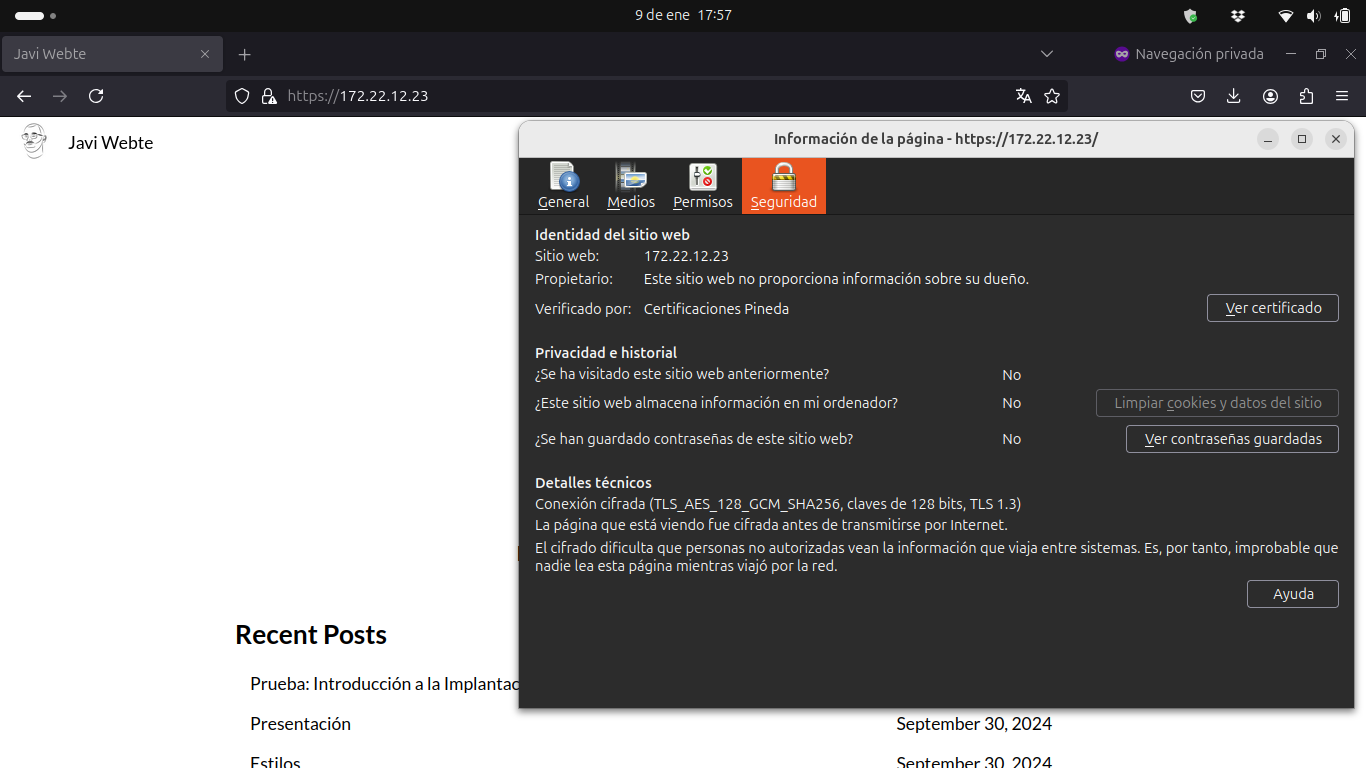
Task: Click the Privacidad e historial heading
Action: tap(606, 353)
